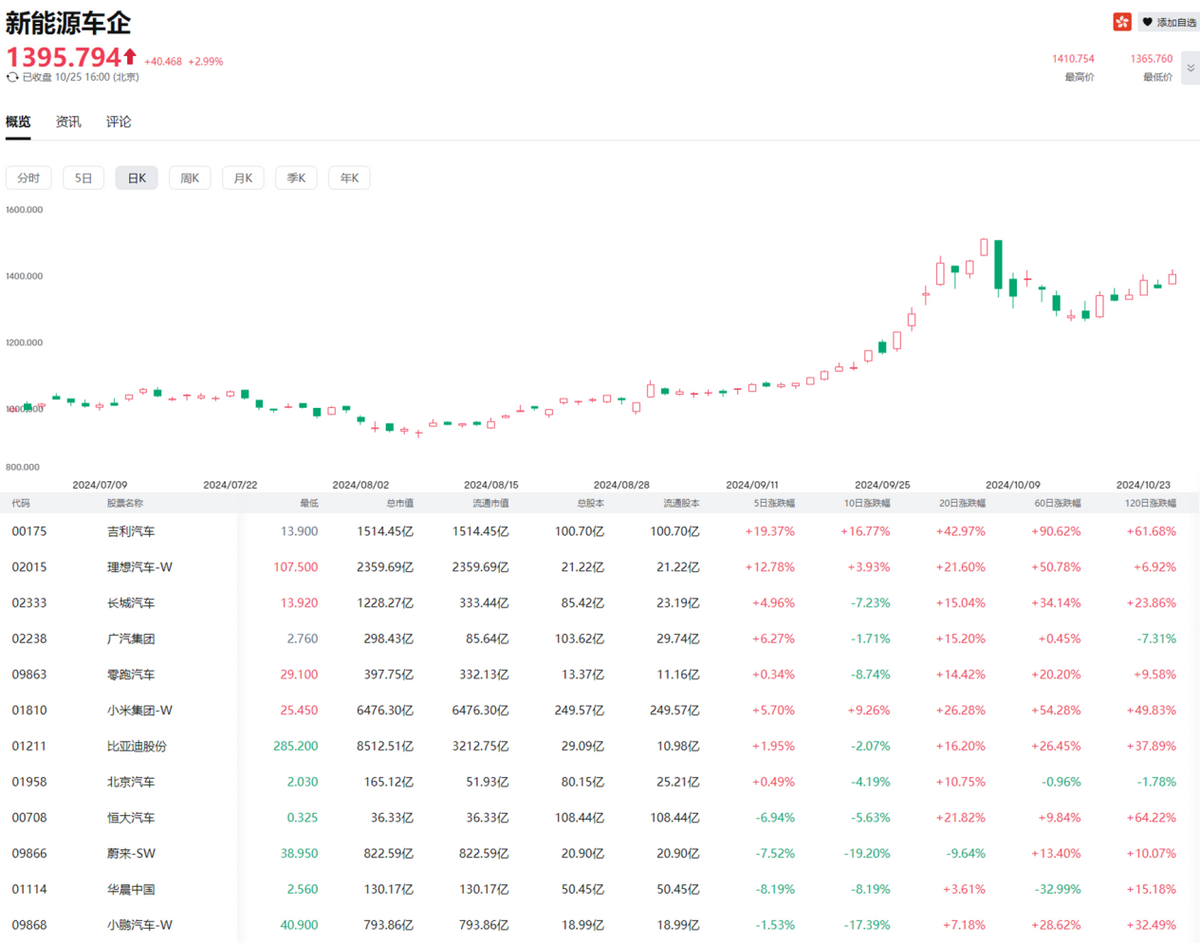Open stock 小鹏汽车-W
Image resolution: width=1200 pixels, height=945 pixels.
[x=140, y=925]
